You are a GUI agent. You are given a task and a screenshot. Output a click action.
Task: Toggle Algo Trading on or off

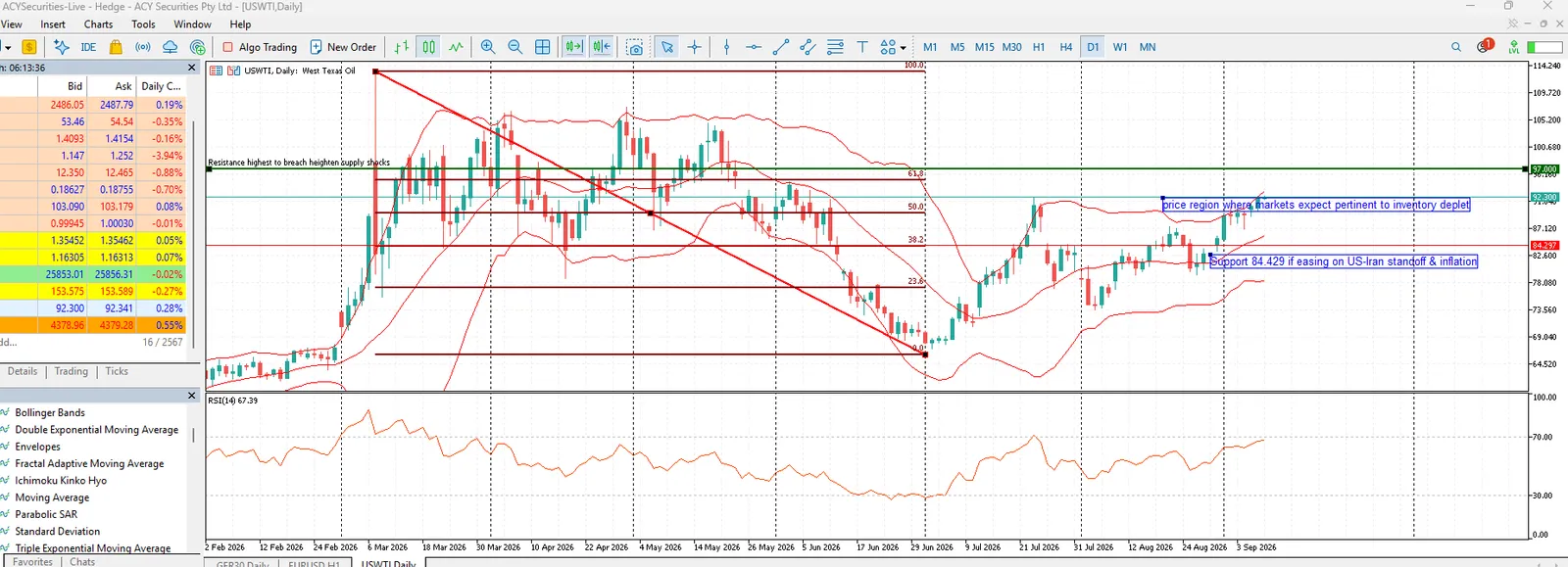(x=260, y=47)
